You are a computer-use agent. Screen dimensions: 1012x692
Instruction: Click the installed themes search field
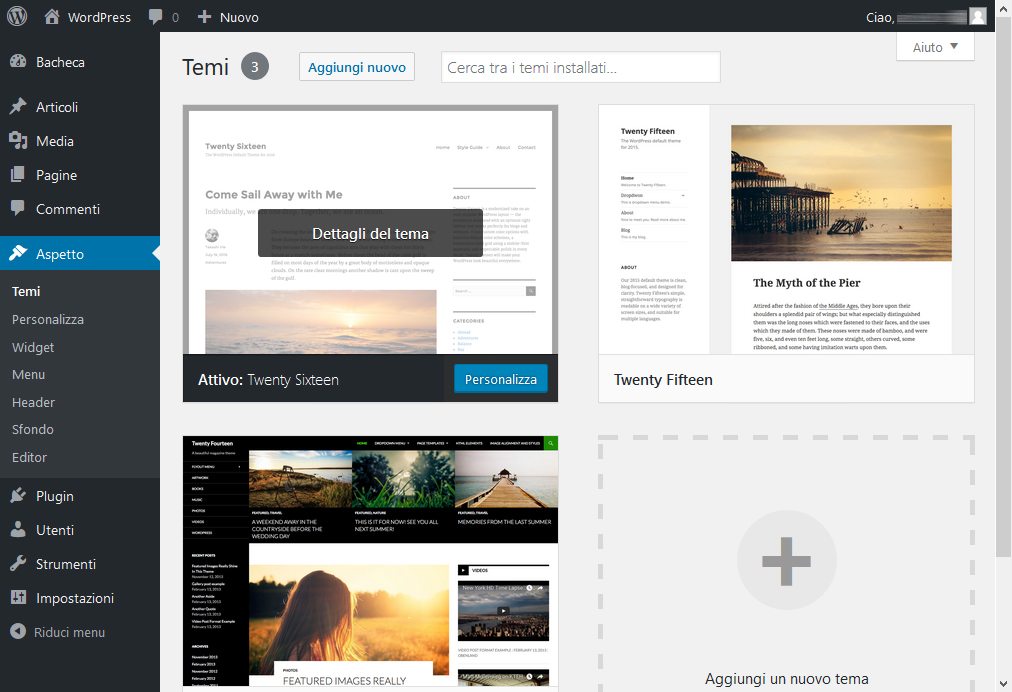point(580,67)
